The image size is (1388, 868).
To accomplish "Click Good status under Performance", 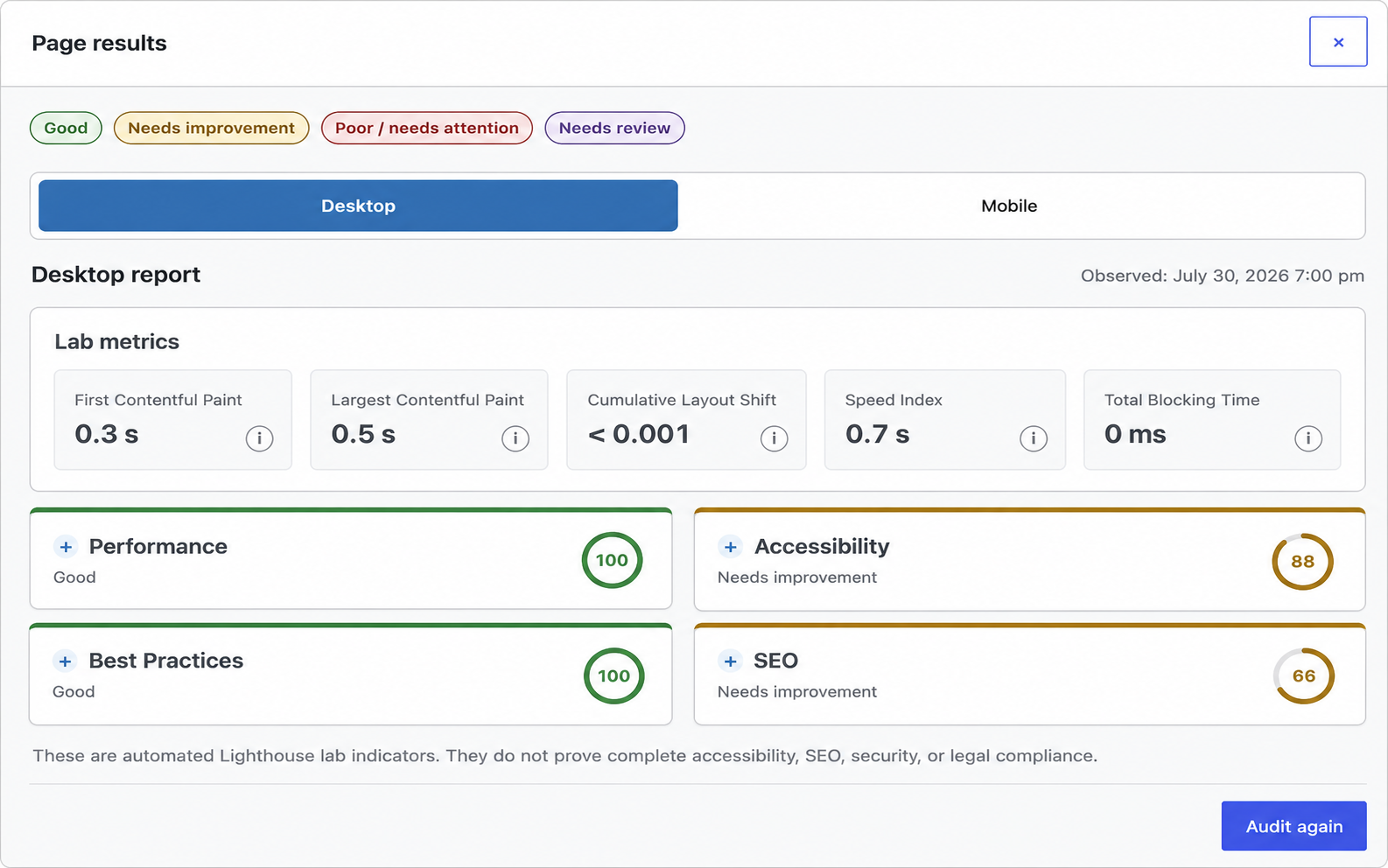I will 74,577.
